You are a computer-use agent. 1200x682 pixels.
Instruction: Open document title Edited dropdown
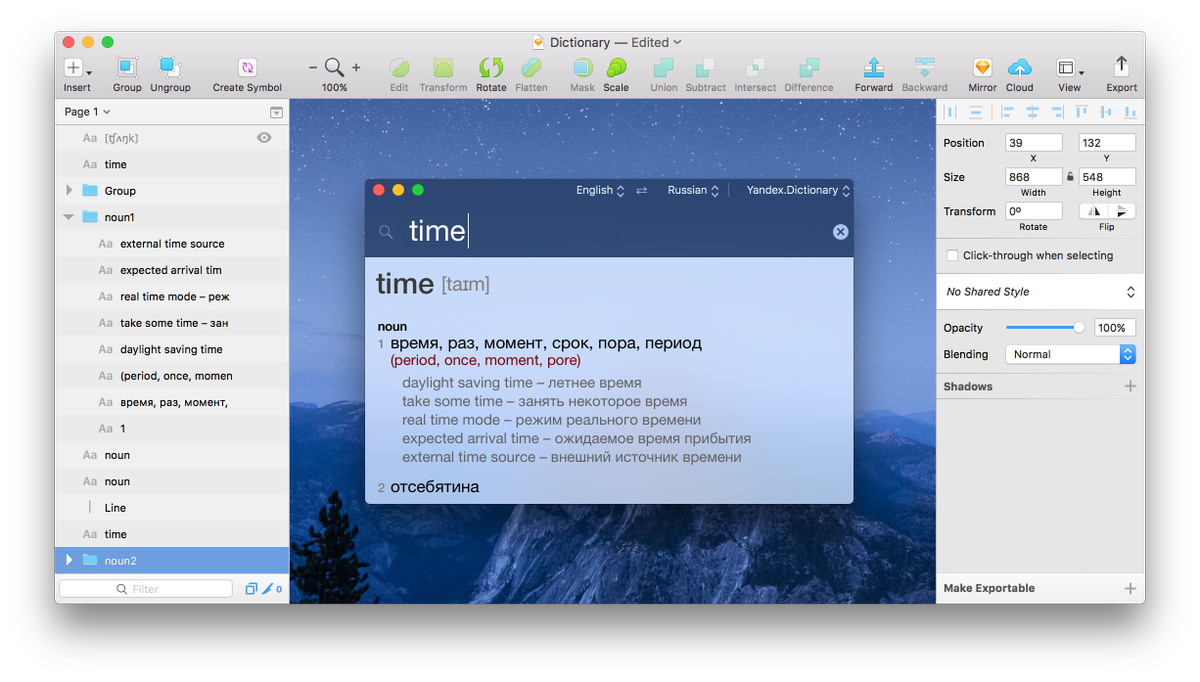tap(656, 42)
